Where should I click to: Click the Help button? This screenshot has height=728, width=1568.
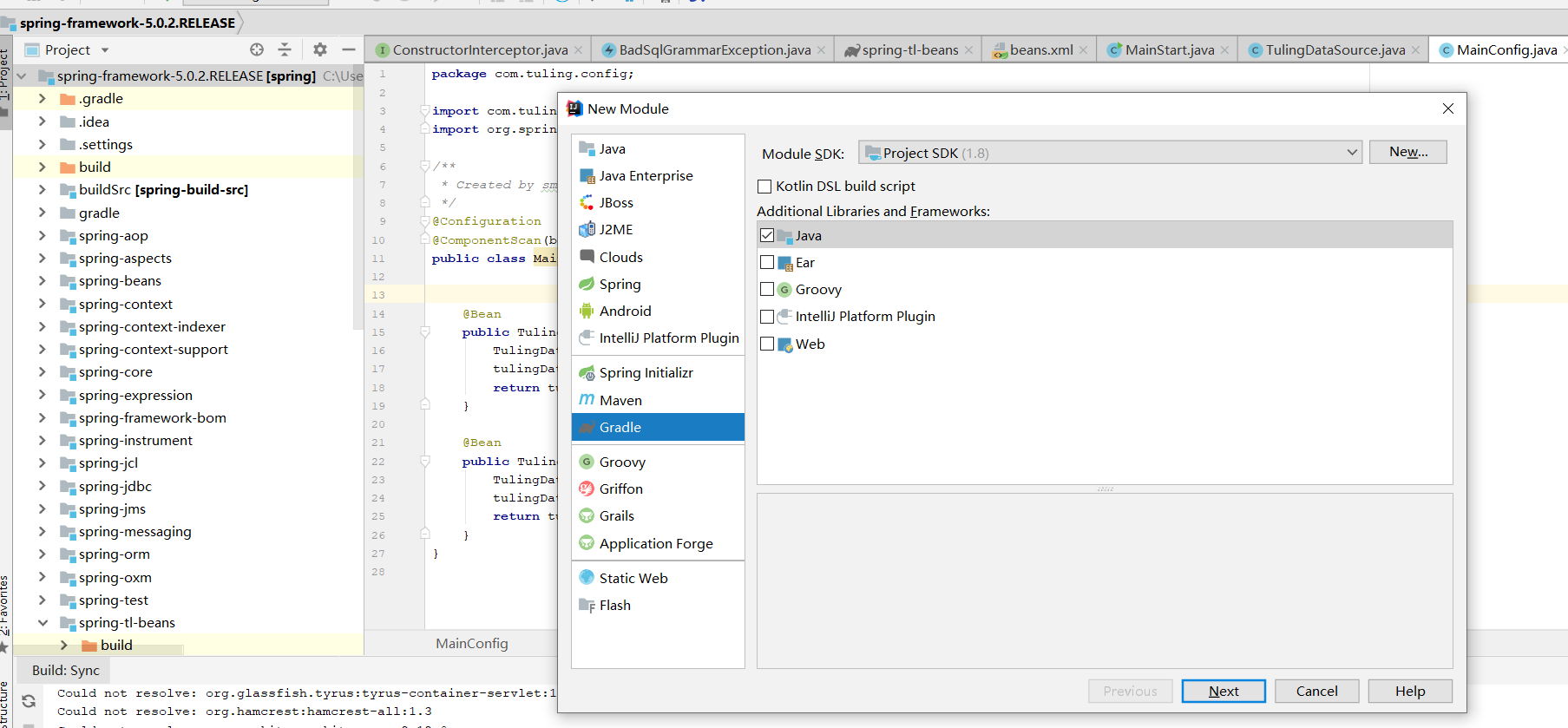point(1410,691)
